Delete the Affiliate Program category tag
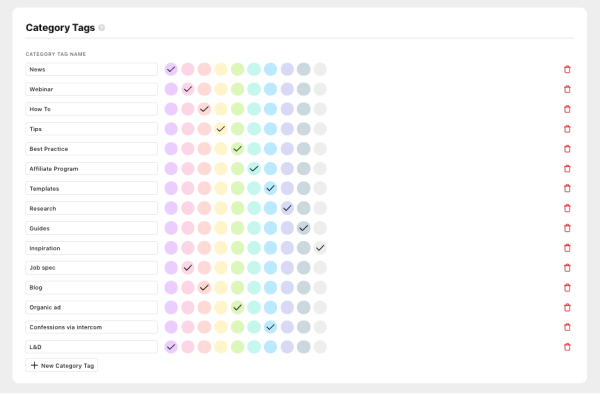The width and height of the screenshot is (600, 394). pyautogui.click(x=567, y=169)
